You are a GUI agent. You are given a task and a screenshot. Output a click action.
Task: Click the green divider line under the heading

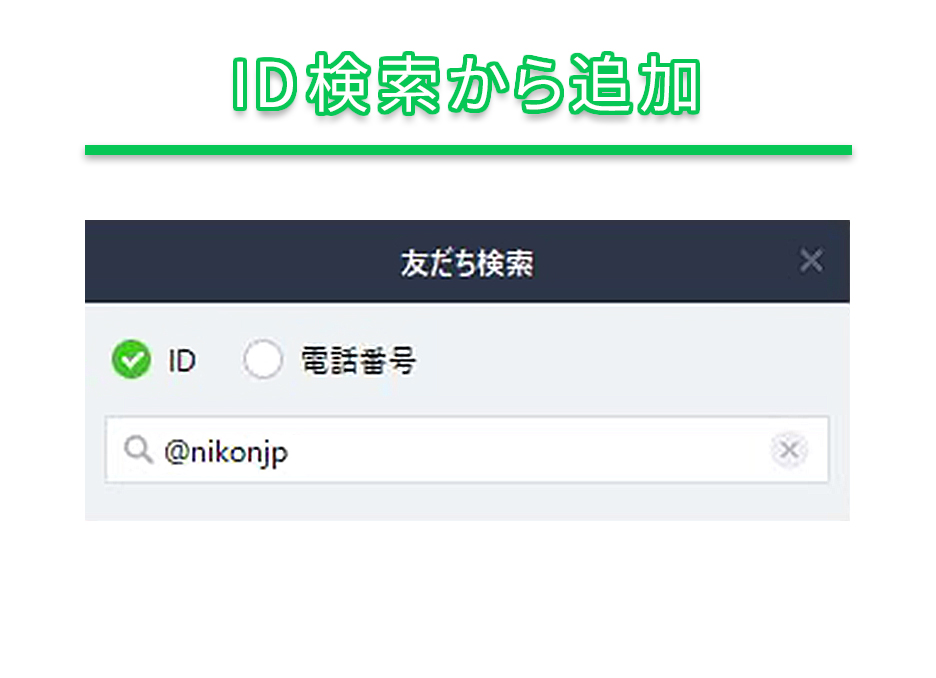[x=468, y=150]
